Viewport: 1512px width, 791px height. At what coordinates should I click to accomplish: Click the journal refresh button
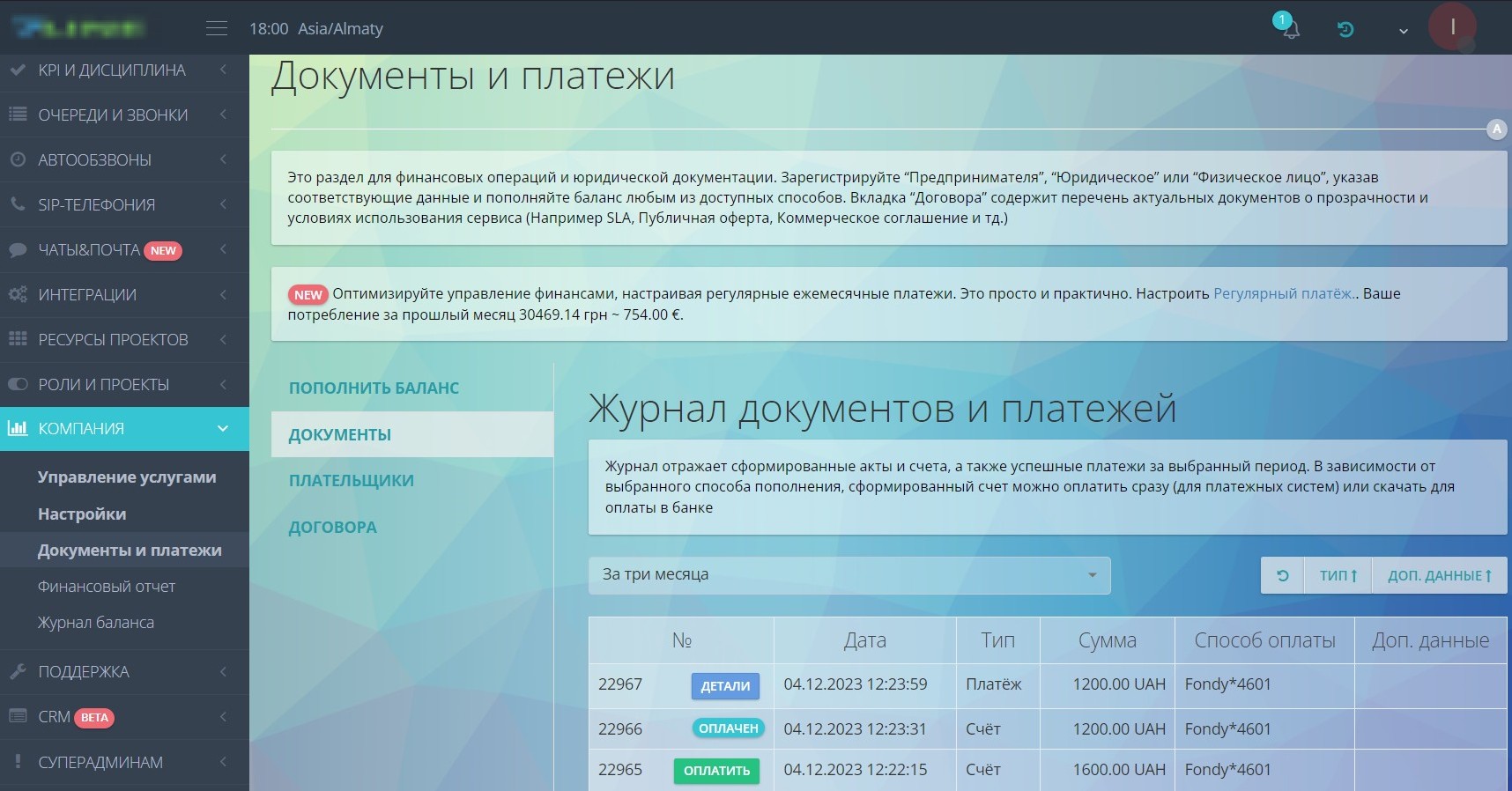tap(1283, 575)
